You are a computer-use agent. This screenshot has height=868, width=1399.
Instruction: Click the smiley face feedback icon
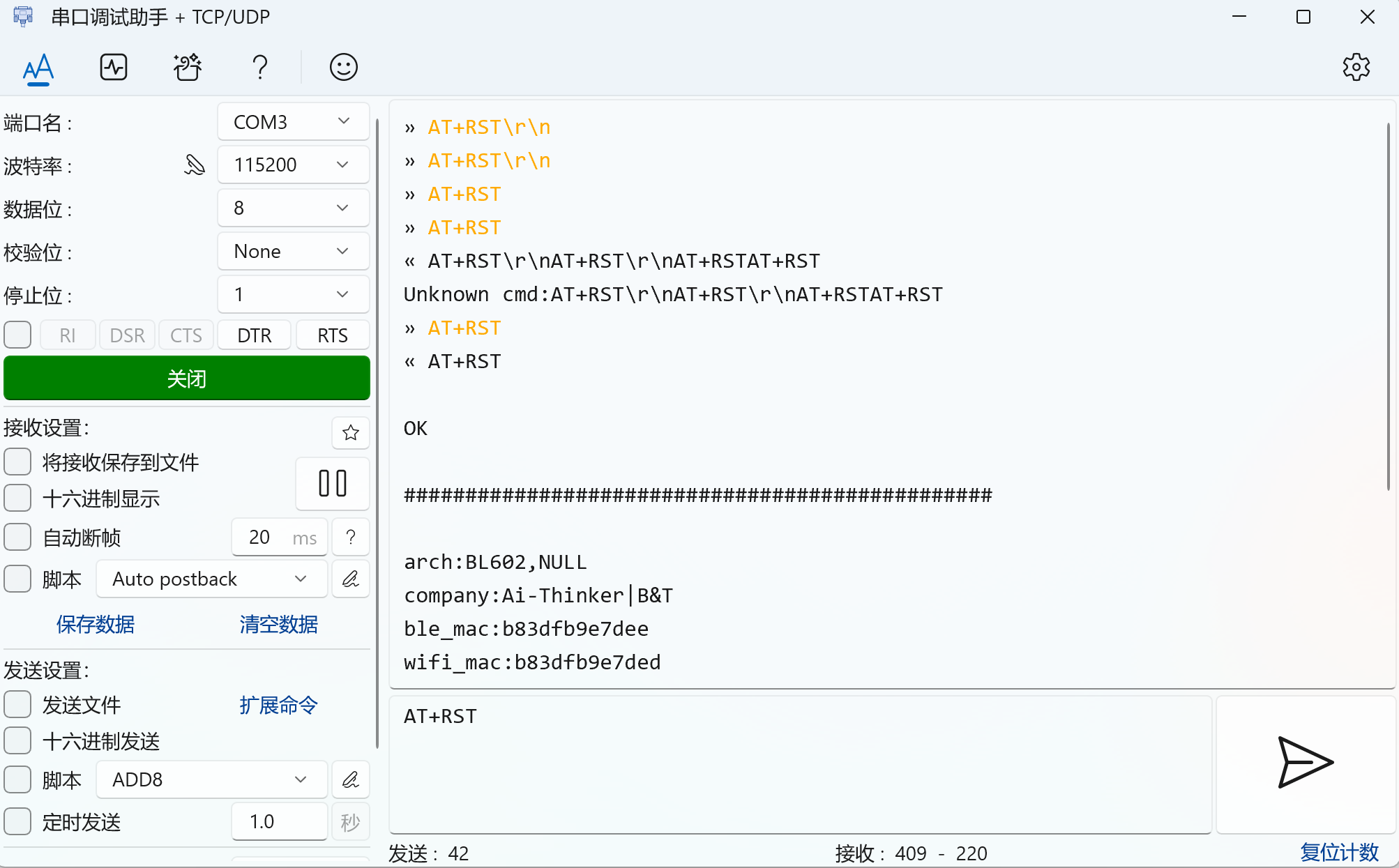343,68
